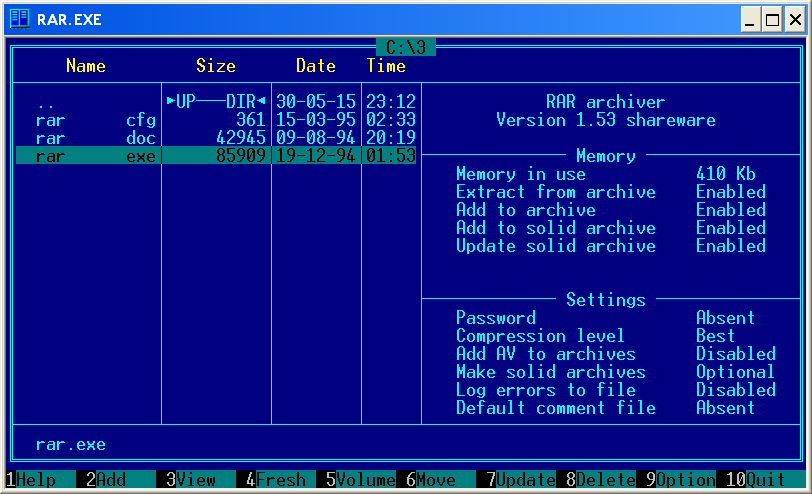Click 'Update solid archive' label
This screenshot has width=812, height=494.
coord(556,246)
